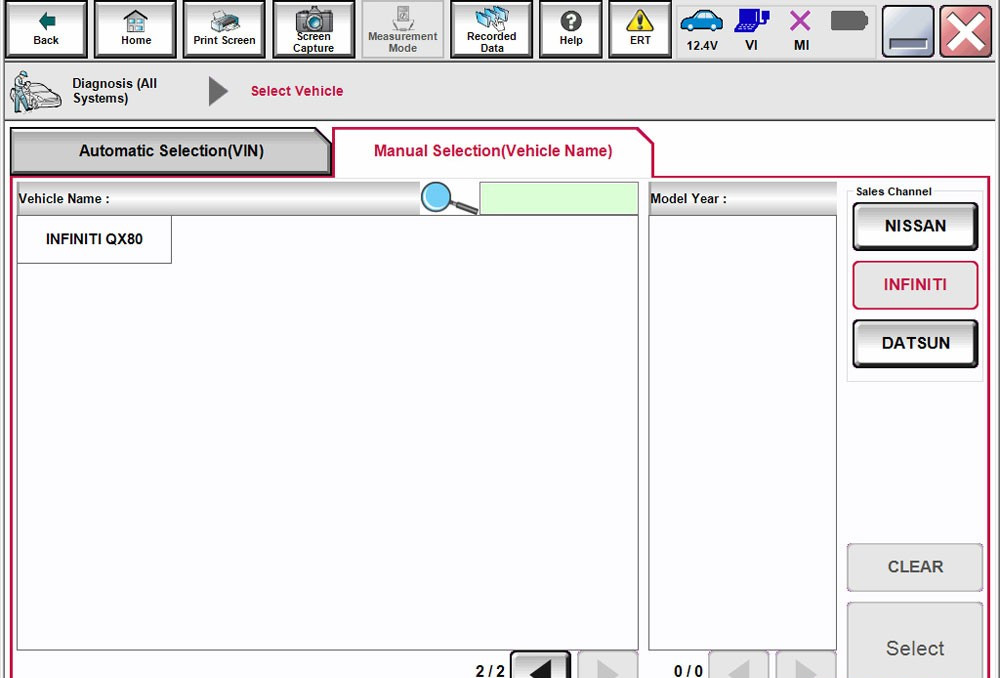Activate Screen Capture tool

[313, 29]
